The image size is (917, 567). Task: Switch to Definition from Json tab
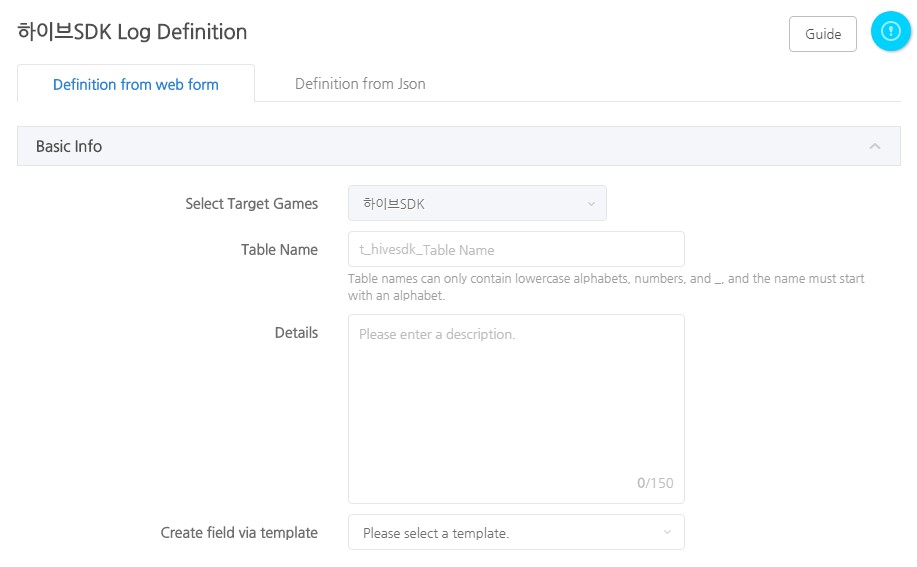(x=360, y=84)
